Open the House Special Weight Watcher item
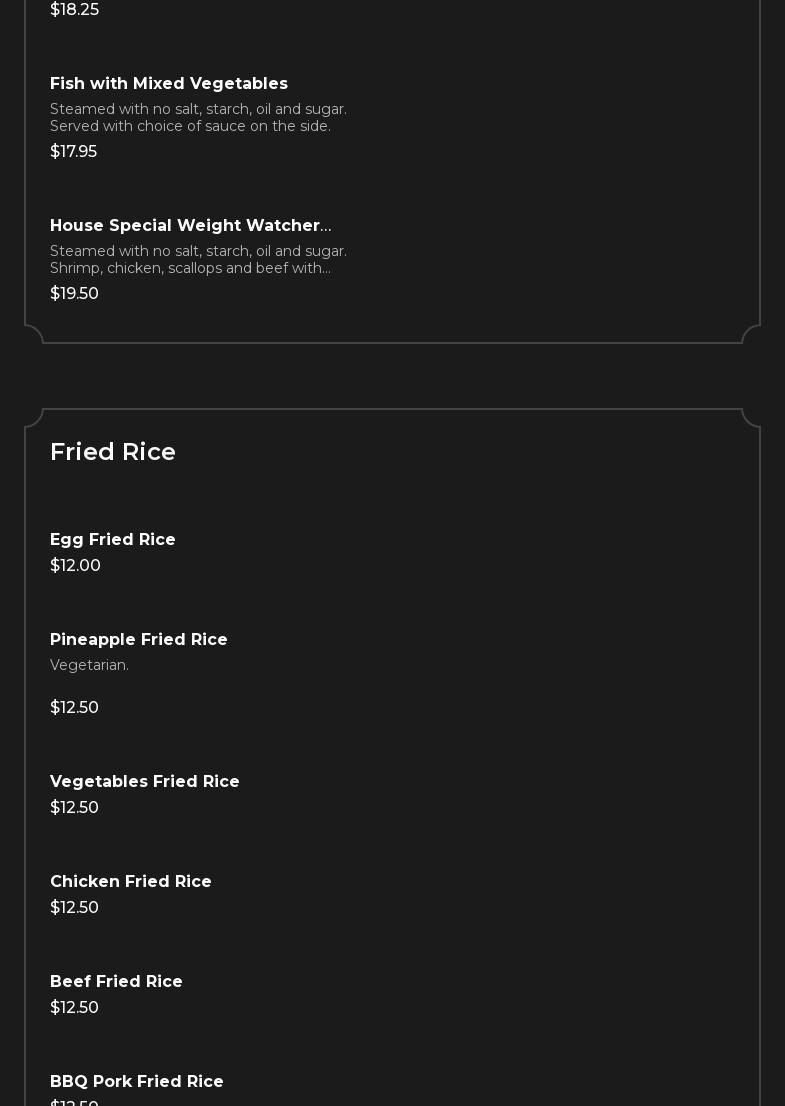785x1106 pixels. tap(190, 226)
